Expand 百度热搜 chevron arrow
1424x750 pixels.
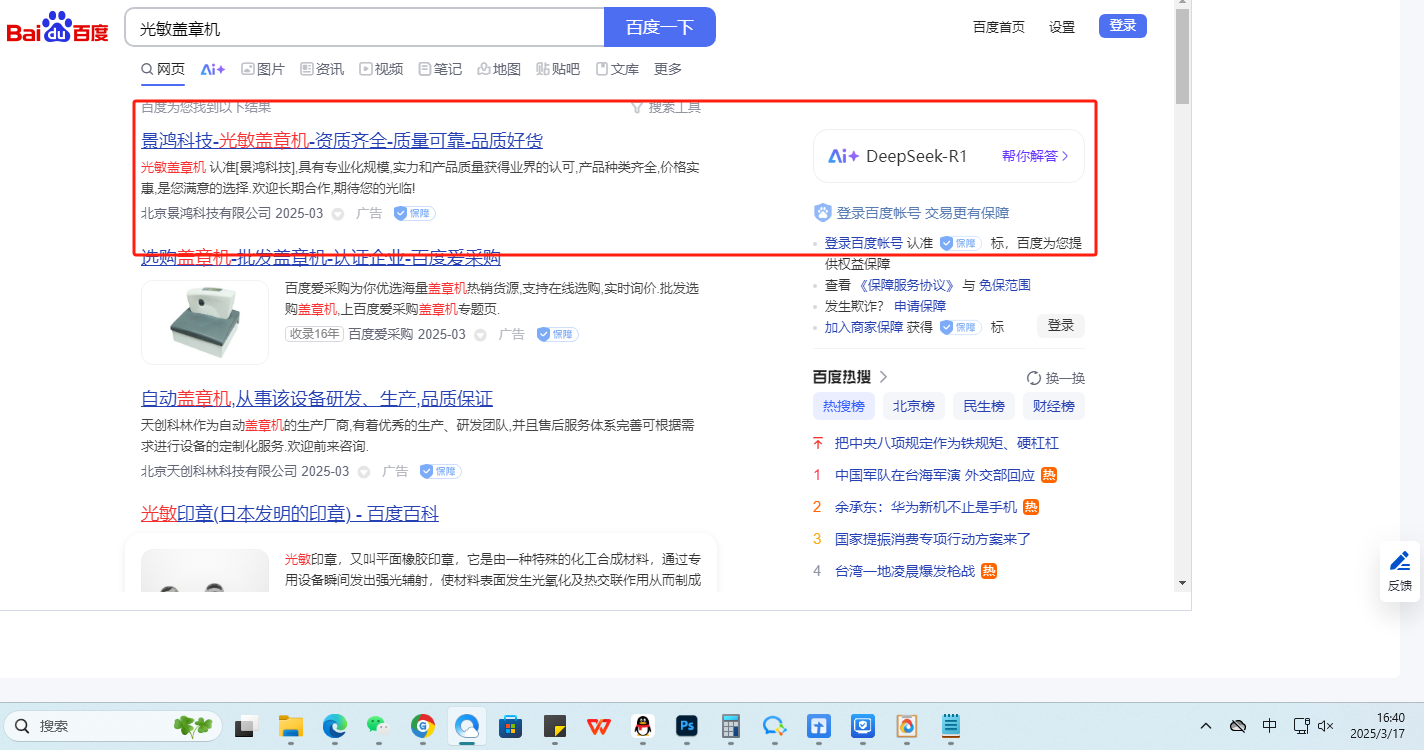883,377
